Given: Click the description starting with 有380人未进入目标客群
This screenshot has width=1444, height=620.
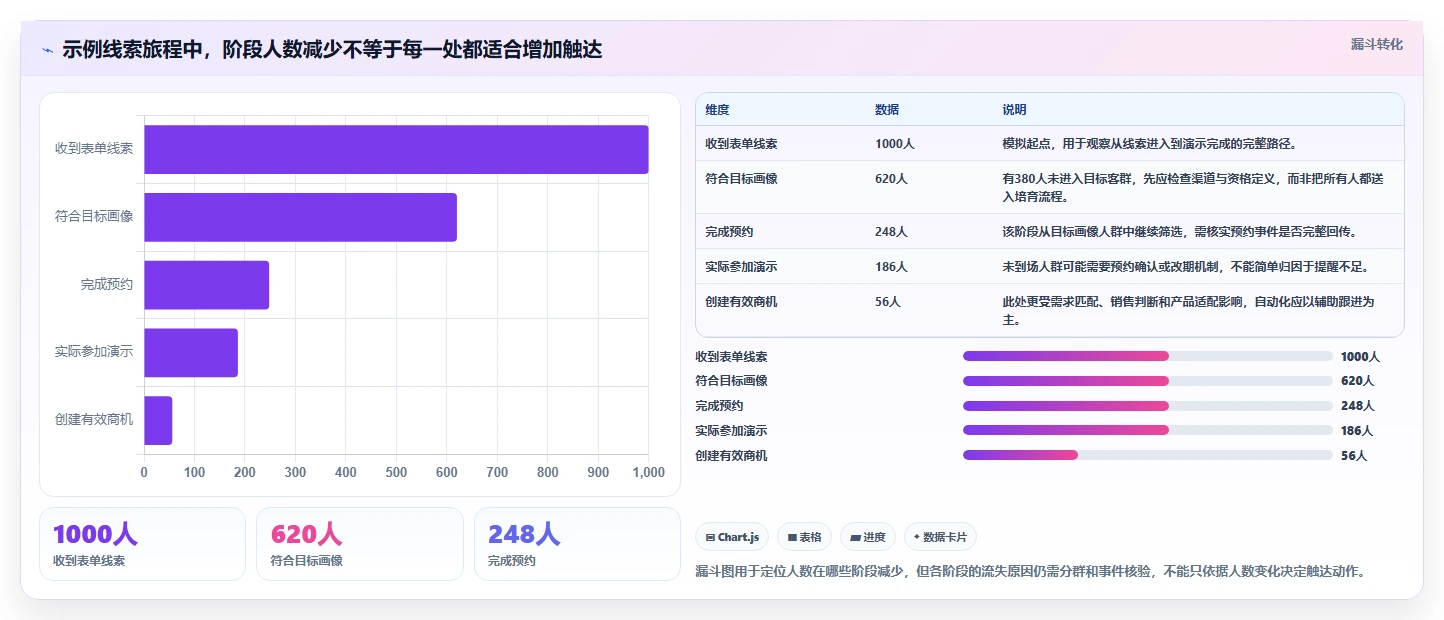Looking at the screenshot, I should coord(1192,188).
